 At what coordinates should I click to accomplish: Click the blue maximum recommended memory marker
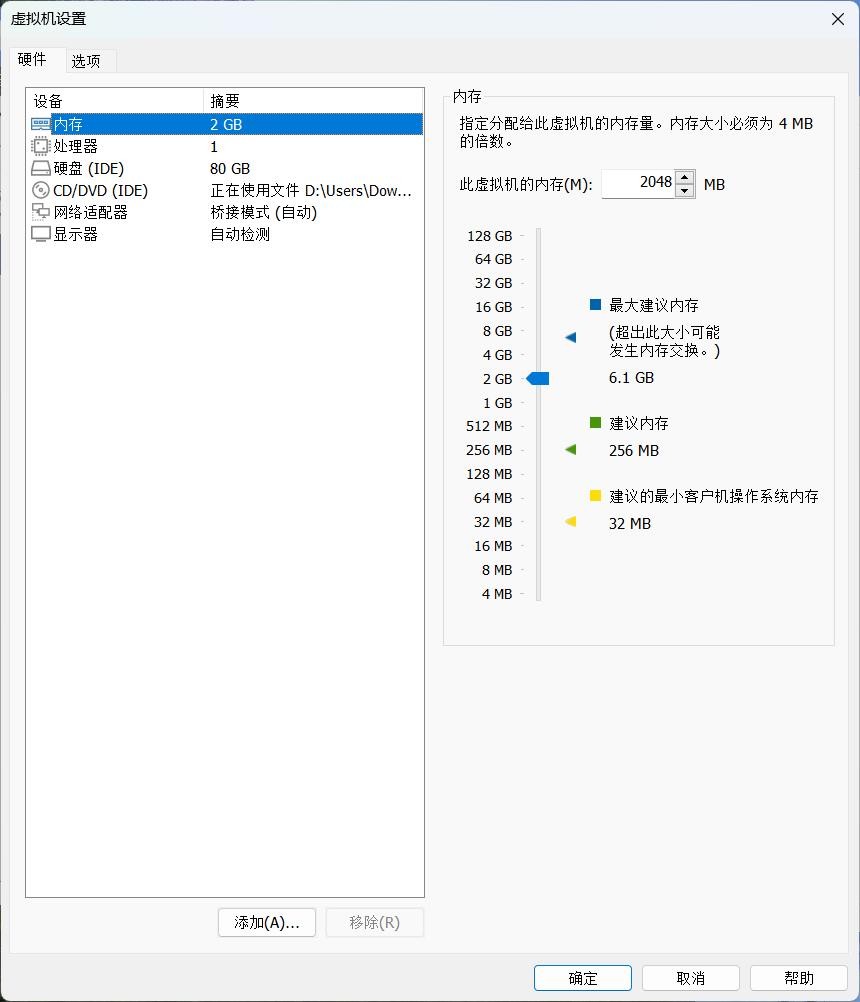click(571, 337)
